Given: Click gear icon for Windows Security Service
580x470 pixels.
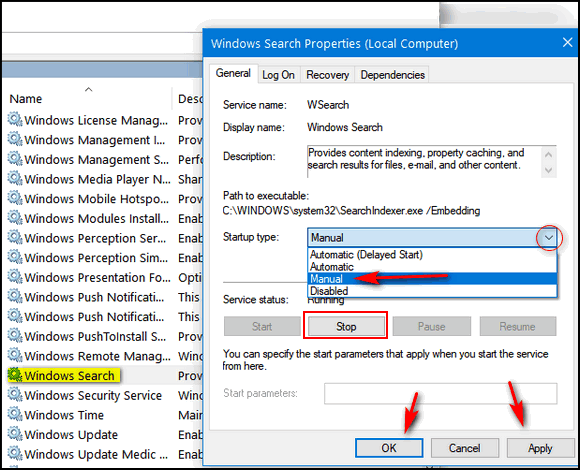Looking at the screenshot, I should (15, 395).
